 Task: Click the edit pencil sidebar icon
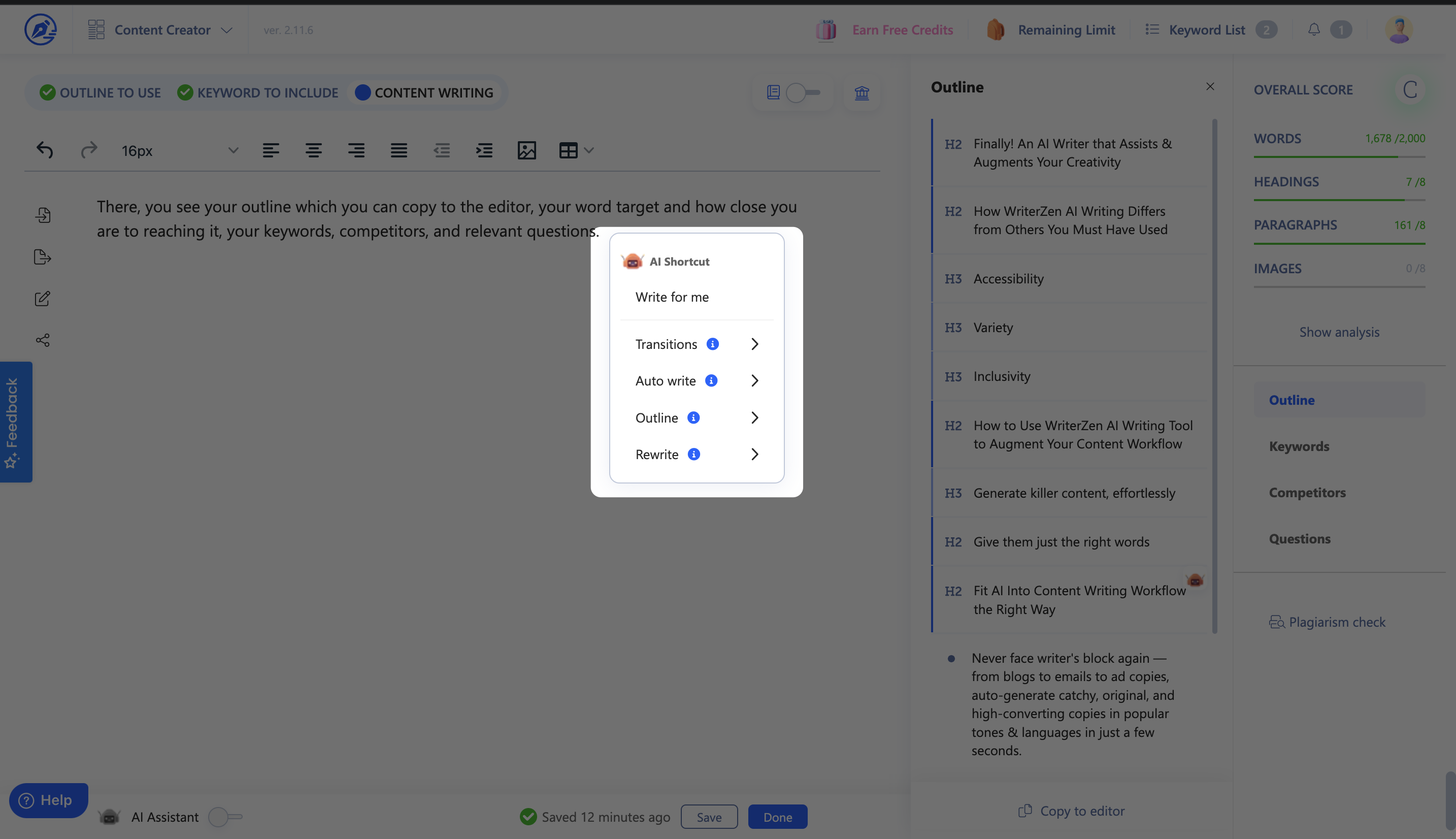43,298
